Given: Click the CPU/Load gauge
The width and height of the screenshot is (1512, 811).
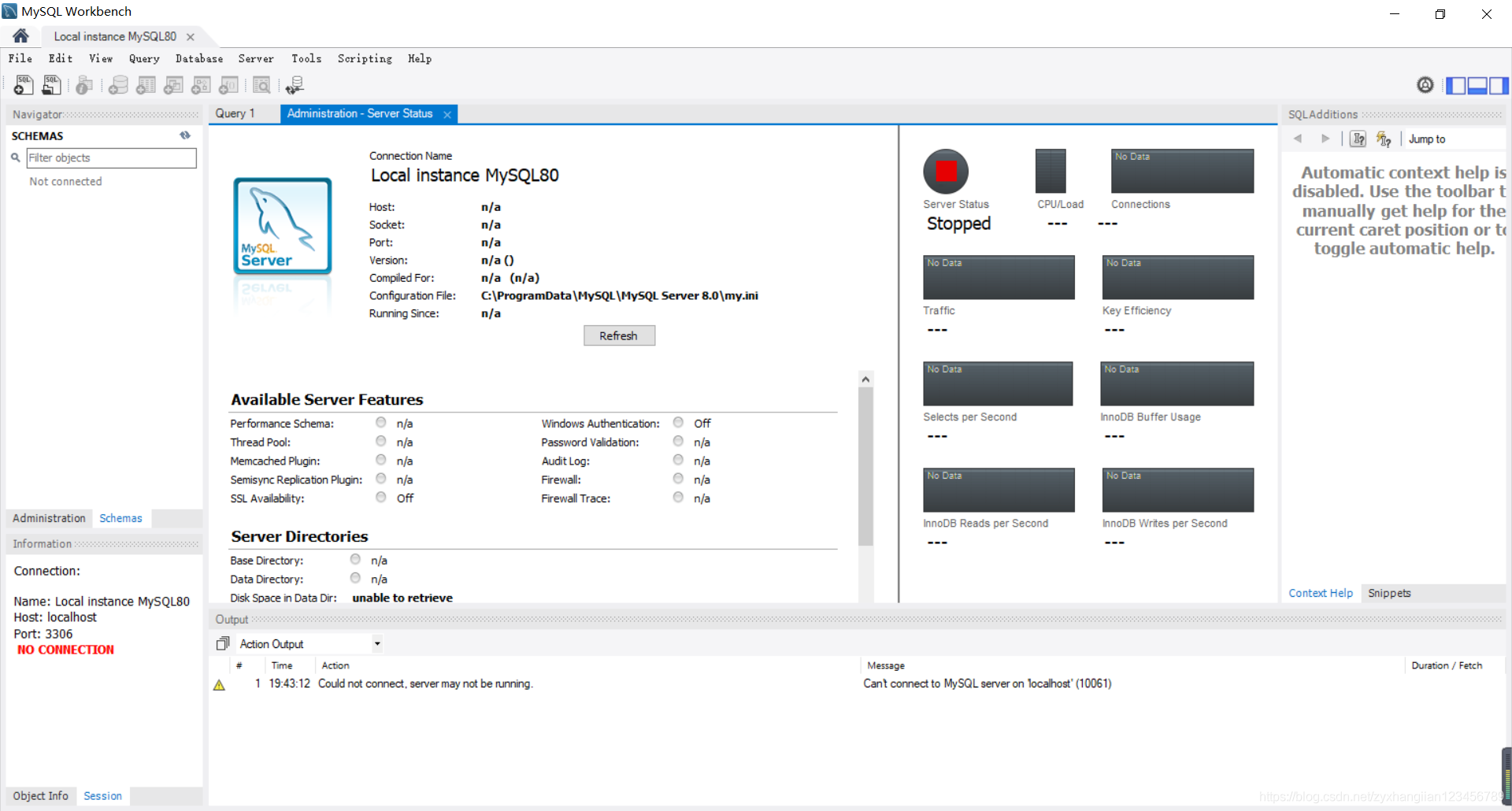Looking at the screenshot, I should coord(1051,171).
